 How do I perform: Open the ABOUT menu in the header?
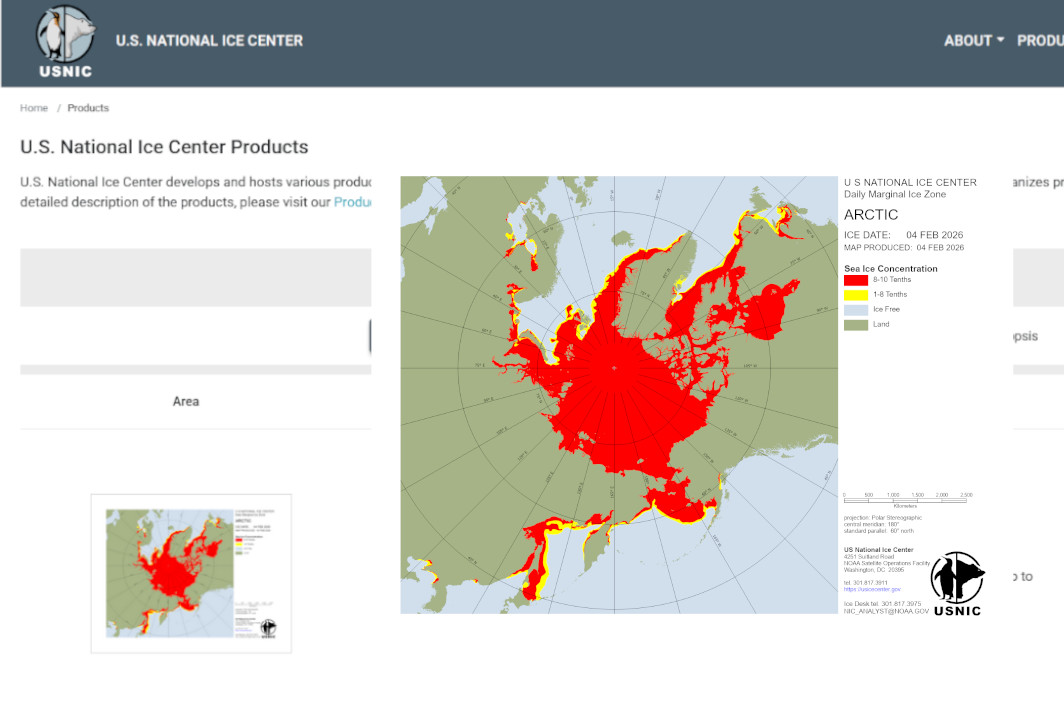(x=974, y=41)
